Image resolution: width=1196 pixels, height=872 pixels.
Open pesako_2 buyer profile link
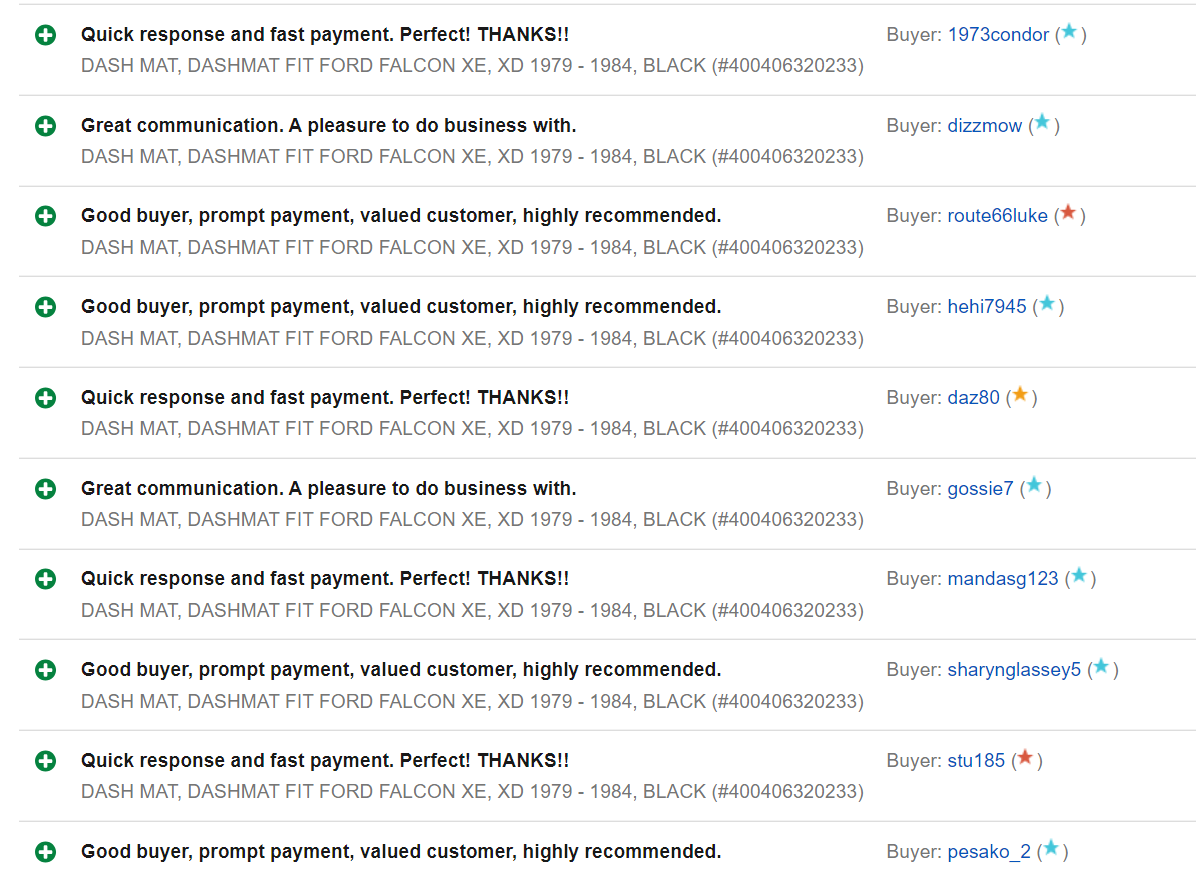(989, 851)
